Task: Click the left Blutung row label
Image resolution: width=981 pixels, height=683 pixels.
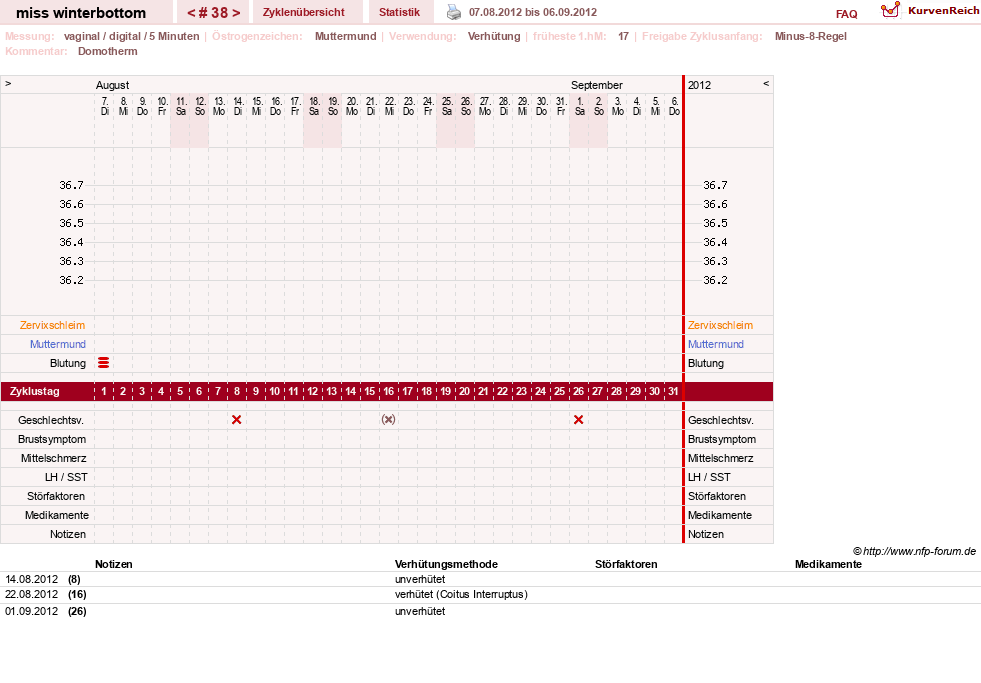Action: pyautogui.click(x=68, y=363)
